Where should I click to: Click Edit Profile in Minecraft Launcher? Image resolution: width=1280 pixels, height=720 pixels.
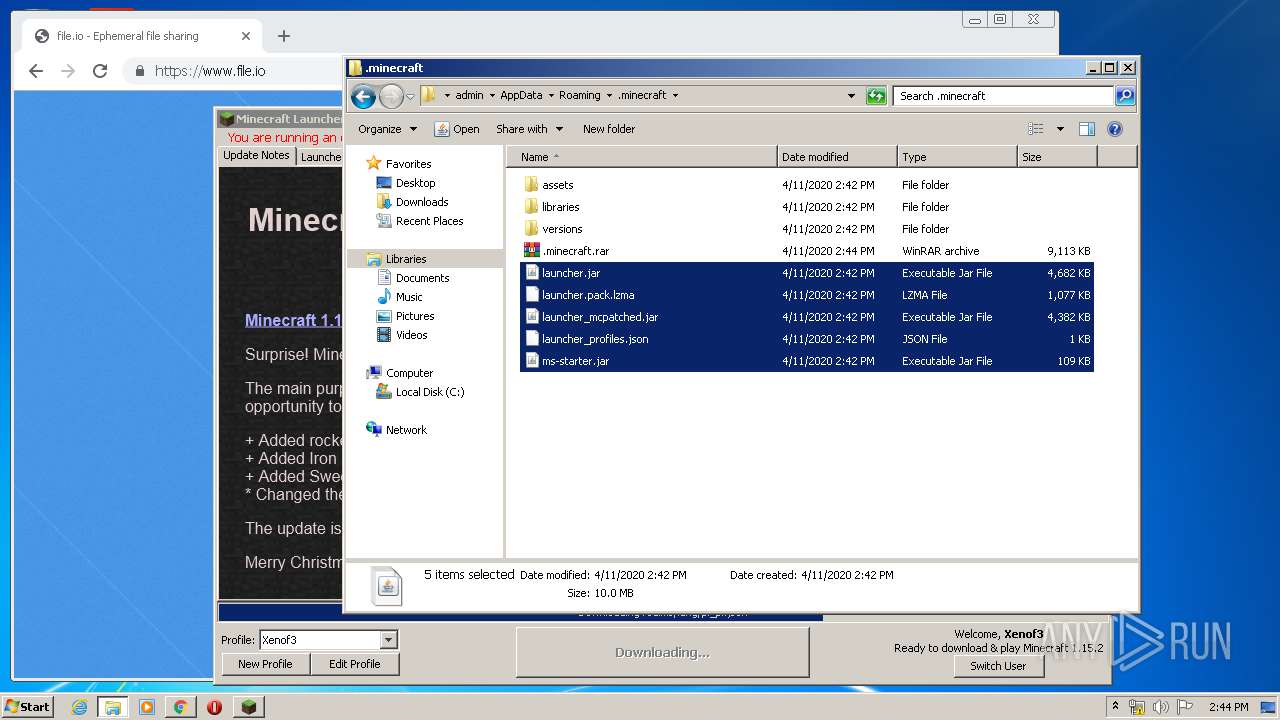(x=355, y=664)
